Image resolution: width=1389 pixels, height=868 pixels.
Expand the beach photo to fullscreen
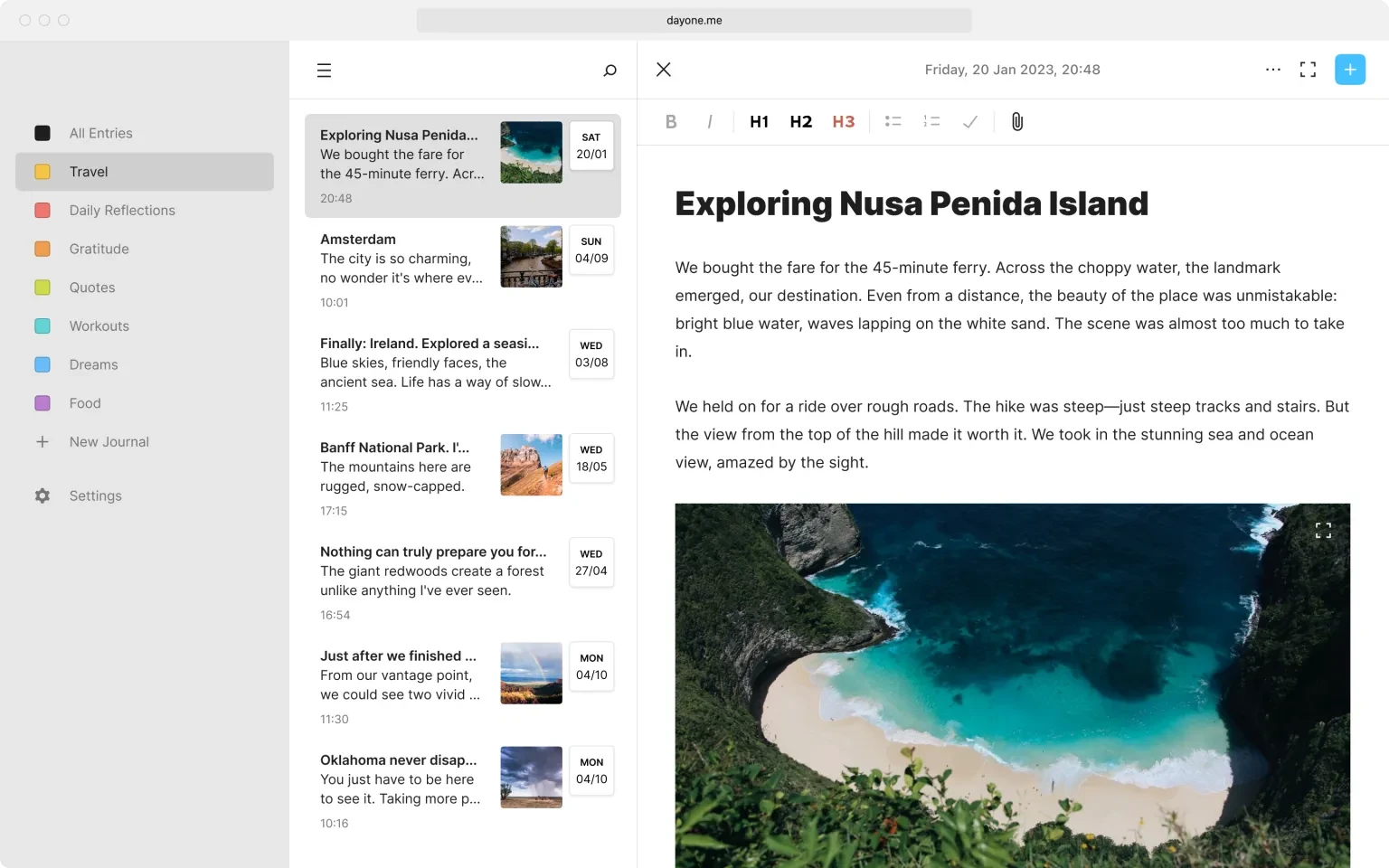pyautogui.click(x=1323, y=531)
